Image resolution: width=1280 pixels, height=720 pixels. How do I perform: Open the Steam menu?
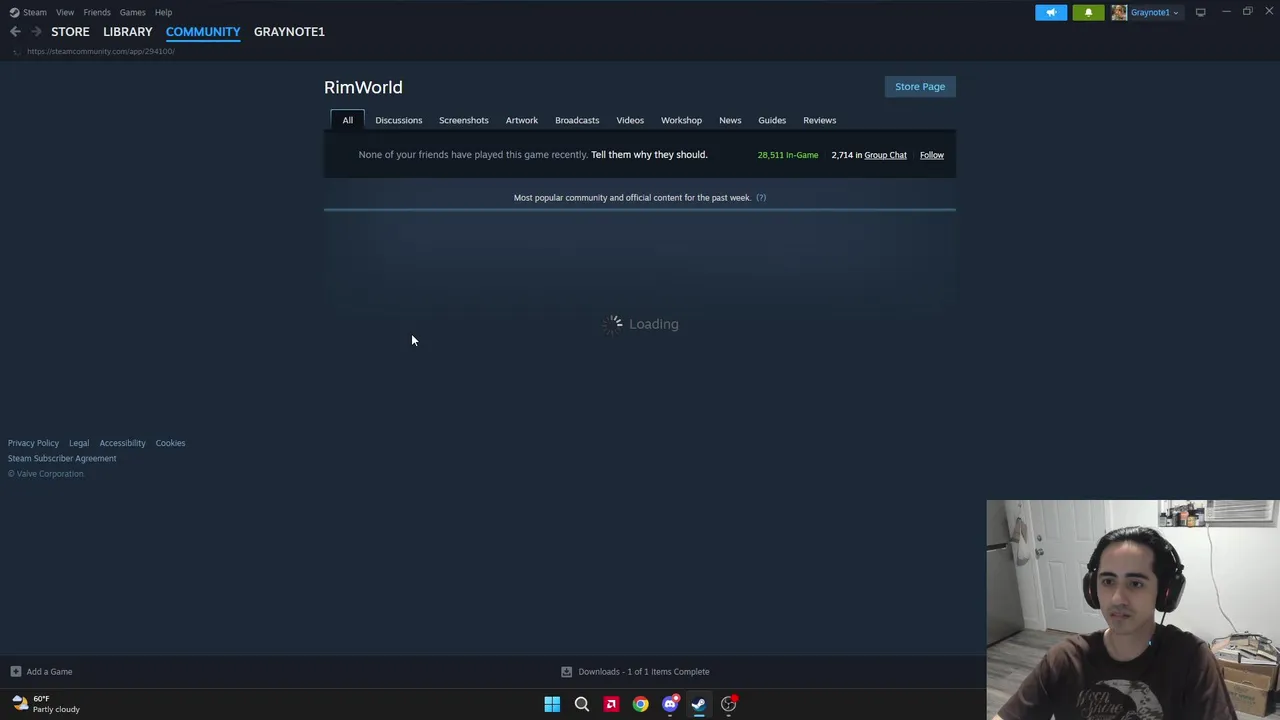pos(35,12)
